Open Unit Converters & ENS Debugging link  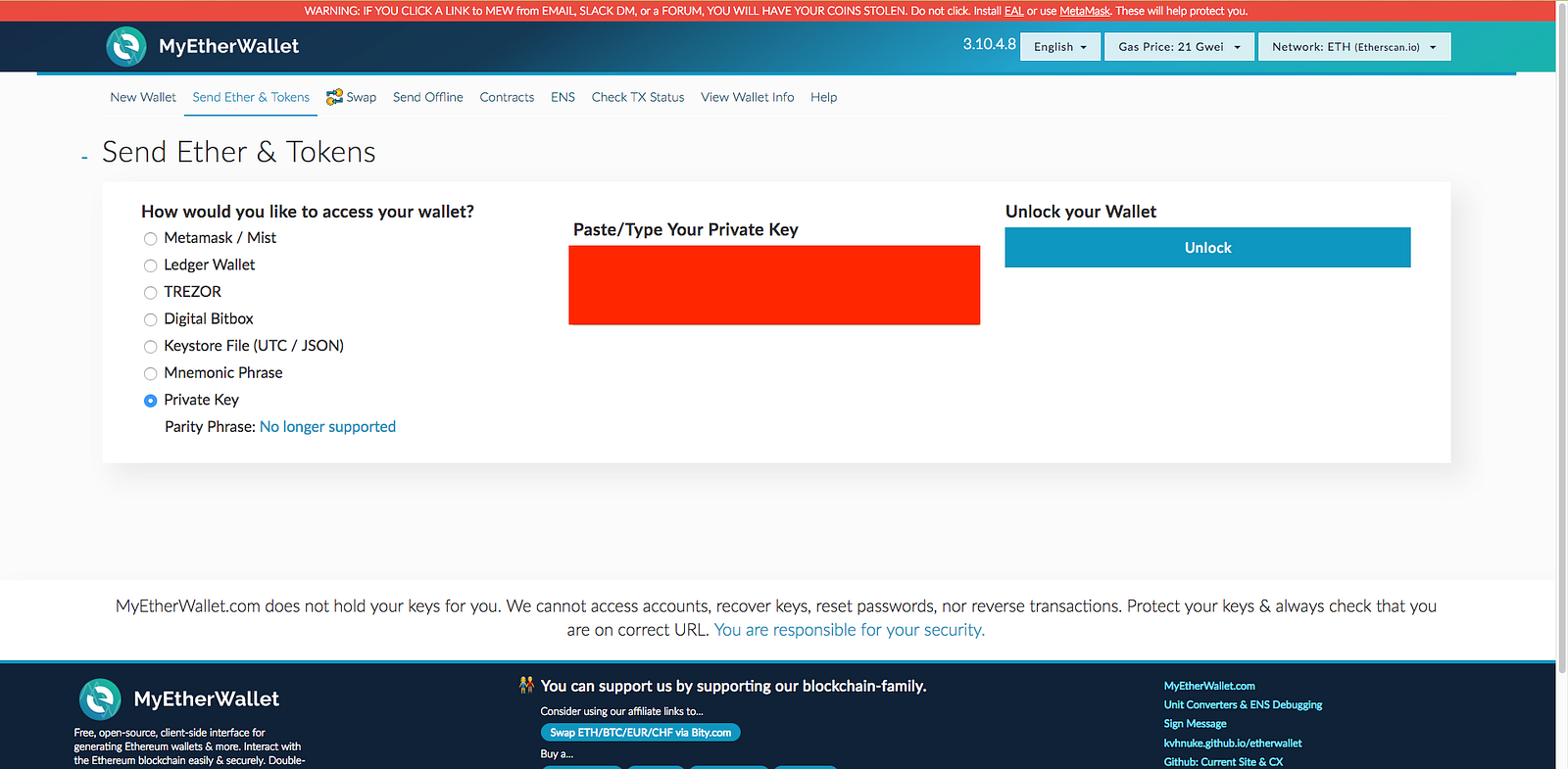1243,704
